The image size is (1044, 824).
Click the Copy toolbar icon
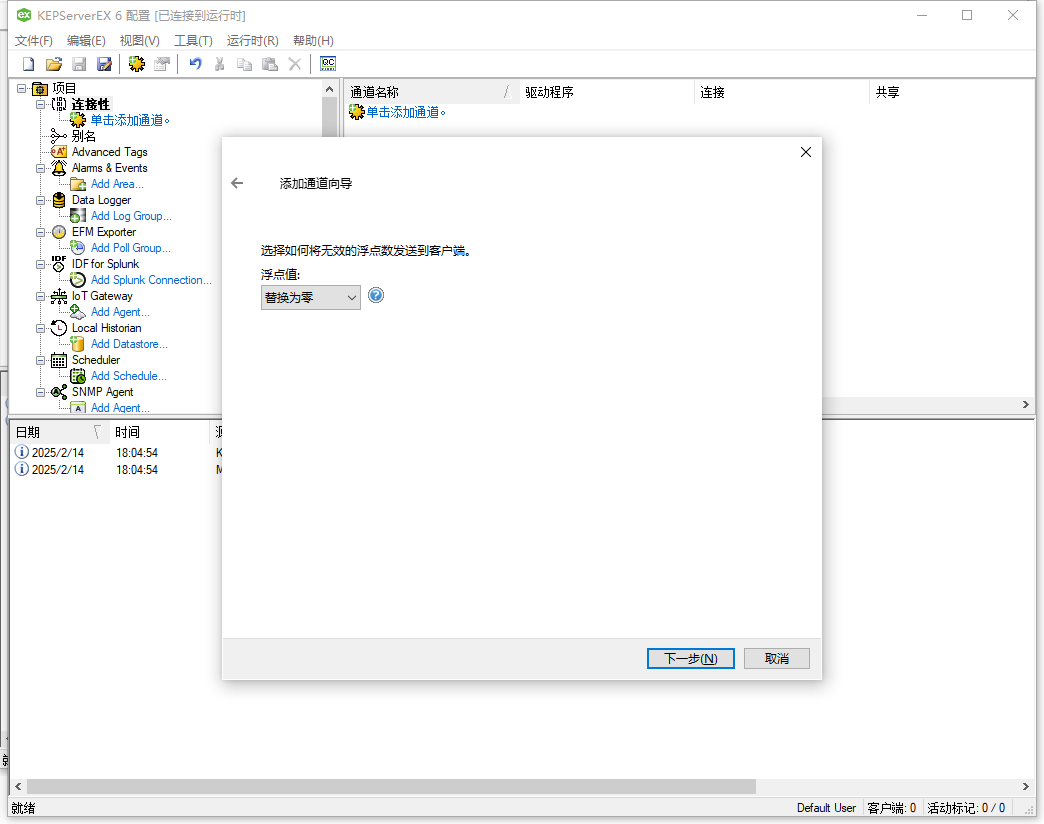pyautogui.click(x=244, y=64)
